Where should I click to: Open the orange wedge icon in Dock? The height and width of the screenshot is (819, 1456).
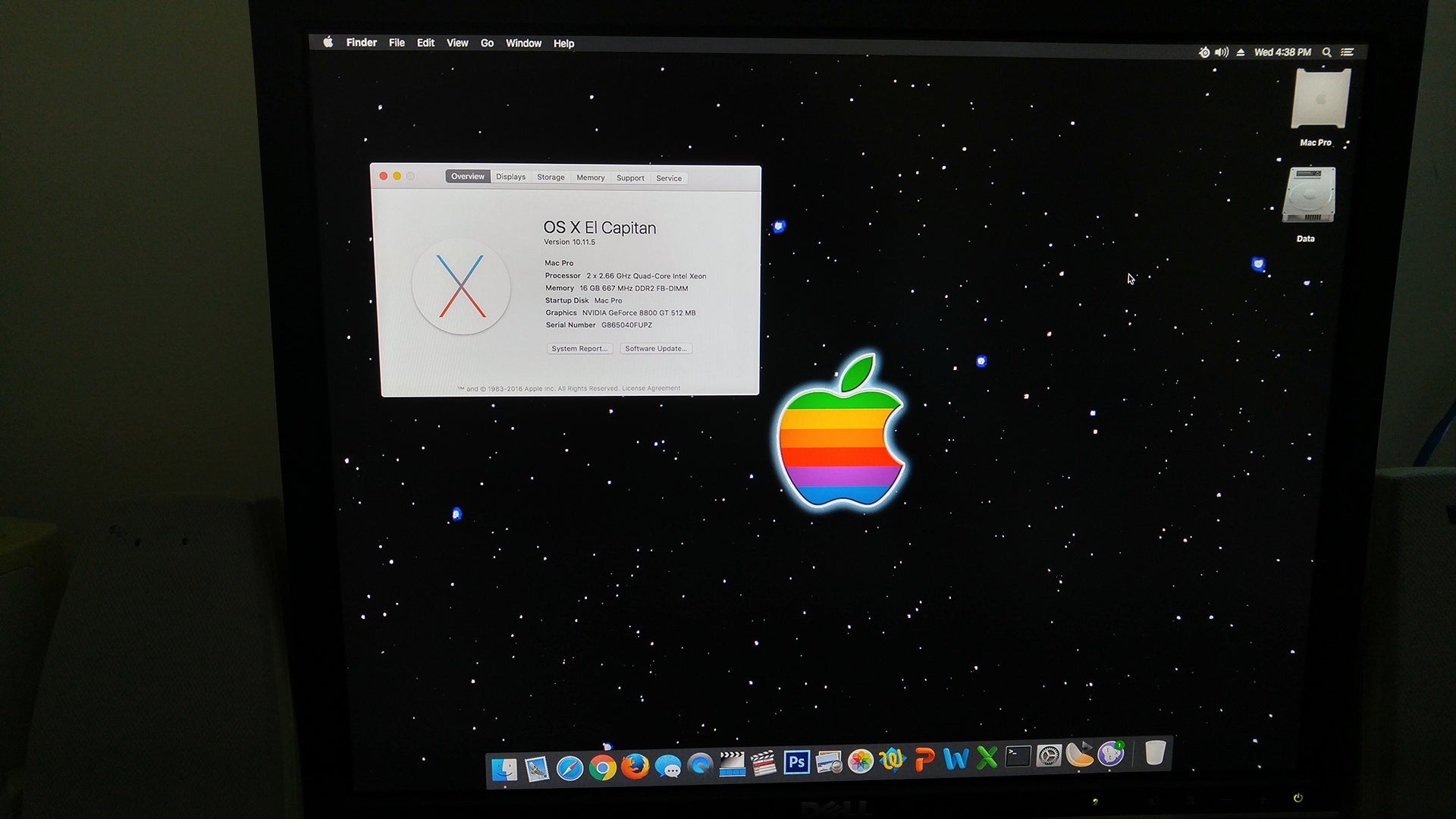[x=1080, y=754]
